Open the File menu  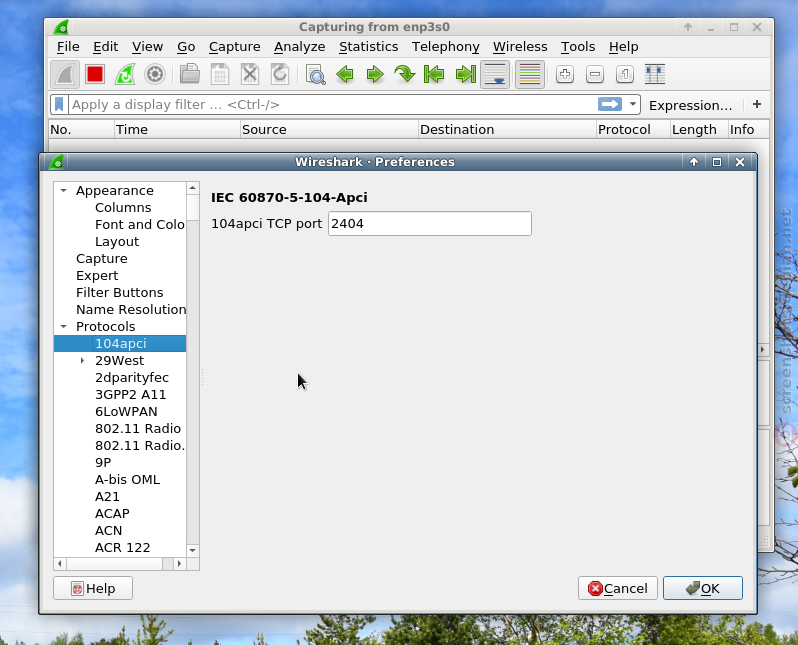pos(68,47)
